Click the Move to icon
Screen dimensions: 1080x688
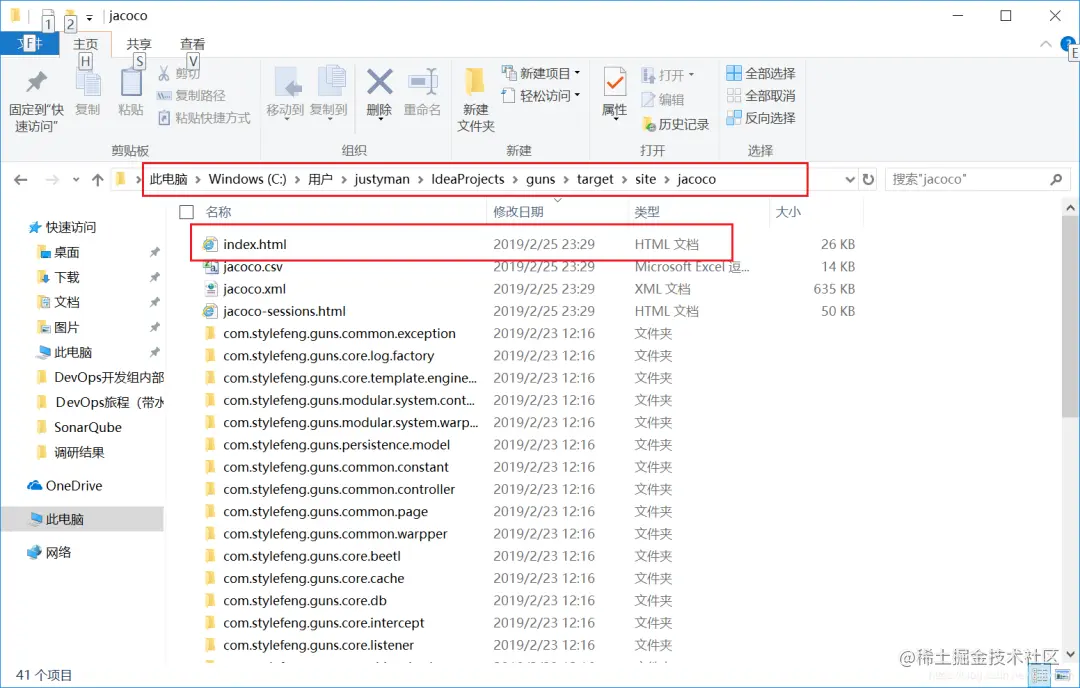[286, 83]
